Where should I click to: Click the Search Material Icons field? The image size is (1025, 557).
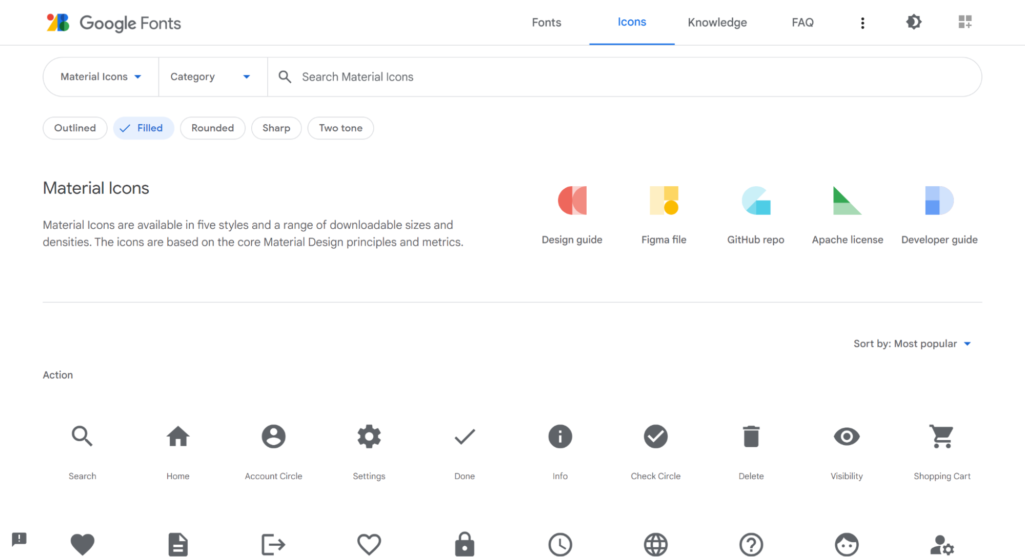[630, 77]
